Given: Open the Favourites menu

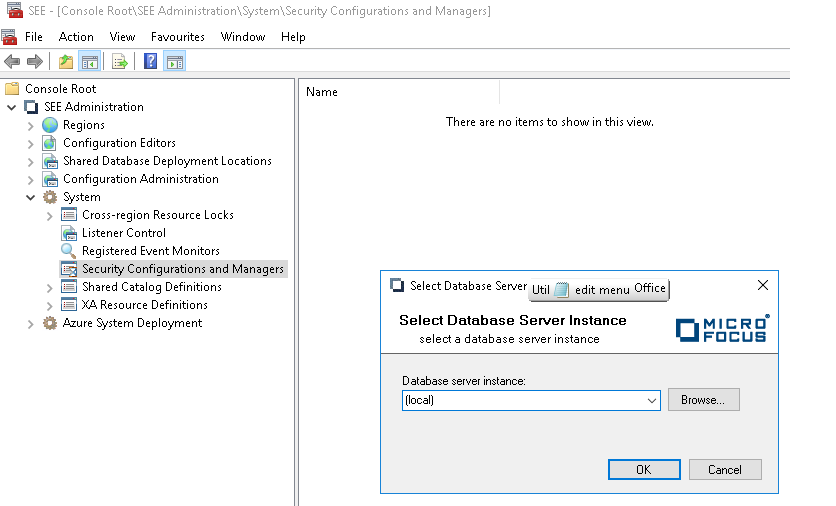Looking at the screenshot, I should tap(177, 37).
